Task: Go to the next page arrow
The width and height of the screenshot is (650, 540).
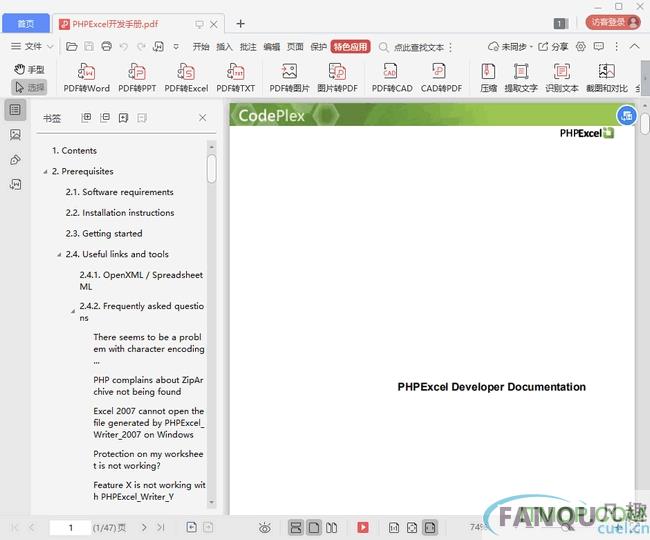Action: click(143, 528)
